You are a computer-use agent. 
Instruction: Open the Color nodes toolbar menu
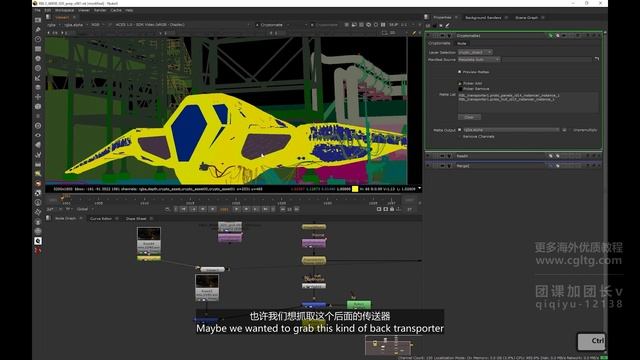[38, 58]
